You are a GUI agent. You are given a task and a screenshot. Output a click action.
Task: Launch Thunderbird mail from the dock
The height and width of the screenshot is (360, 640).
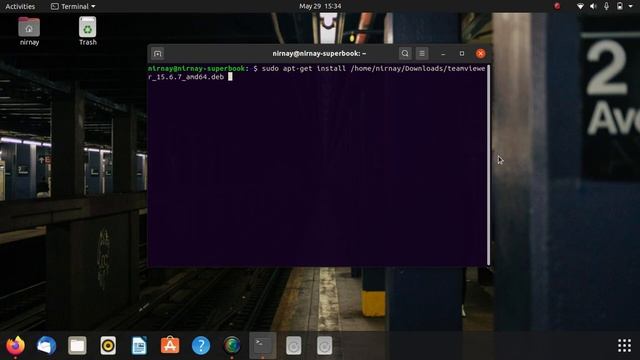46,346
